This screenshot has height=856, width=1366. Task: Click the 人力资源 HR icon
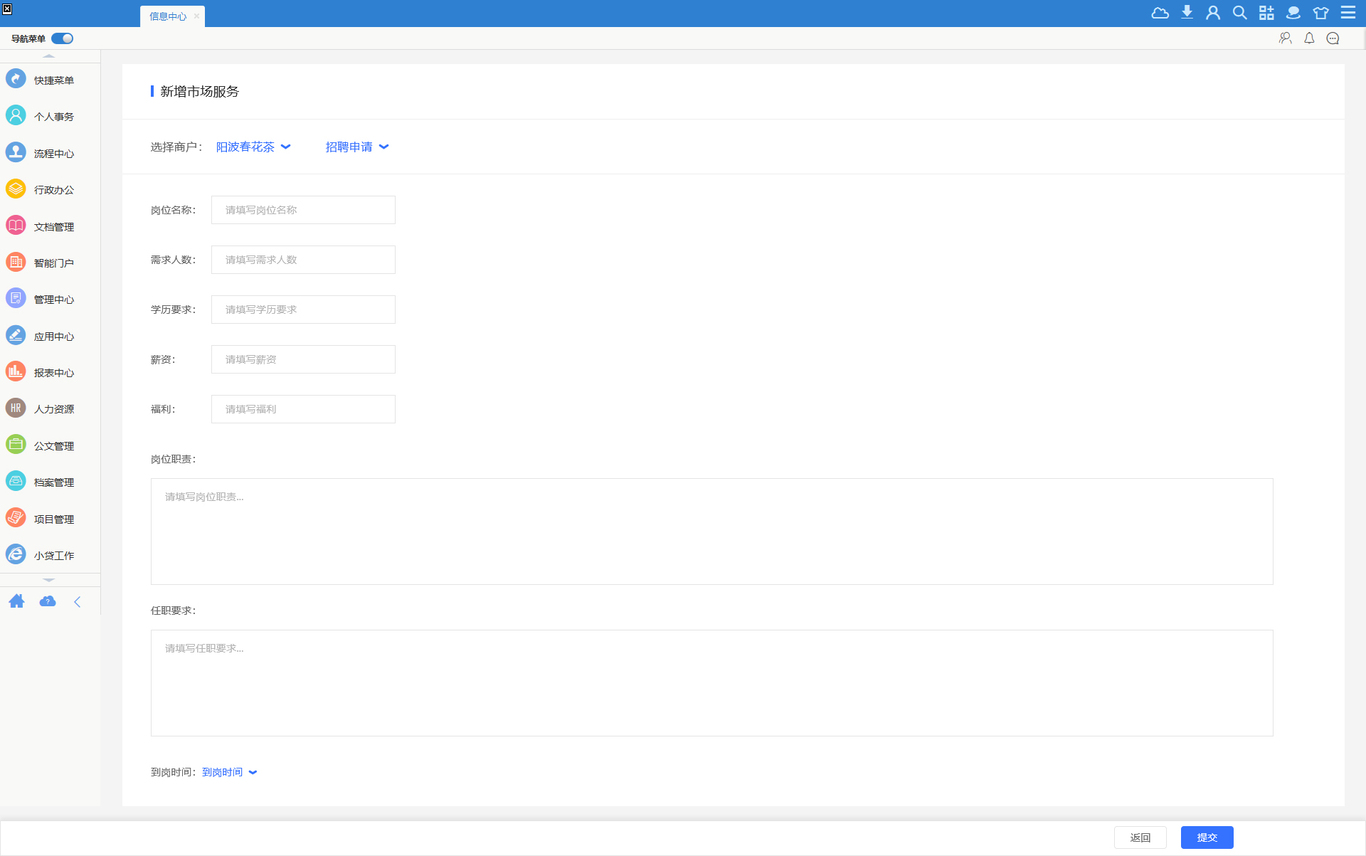pos(16,408)
